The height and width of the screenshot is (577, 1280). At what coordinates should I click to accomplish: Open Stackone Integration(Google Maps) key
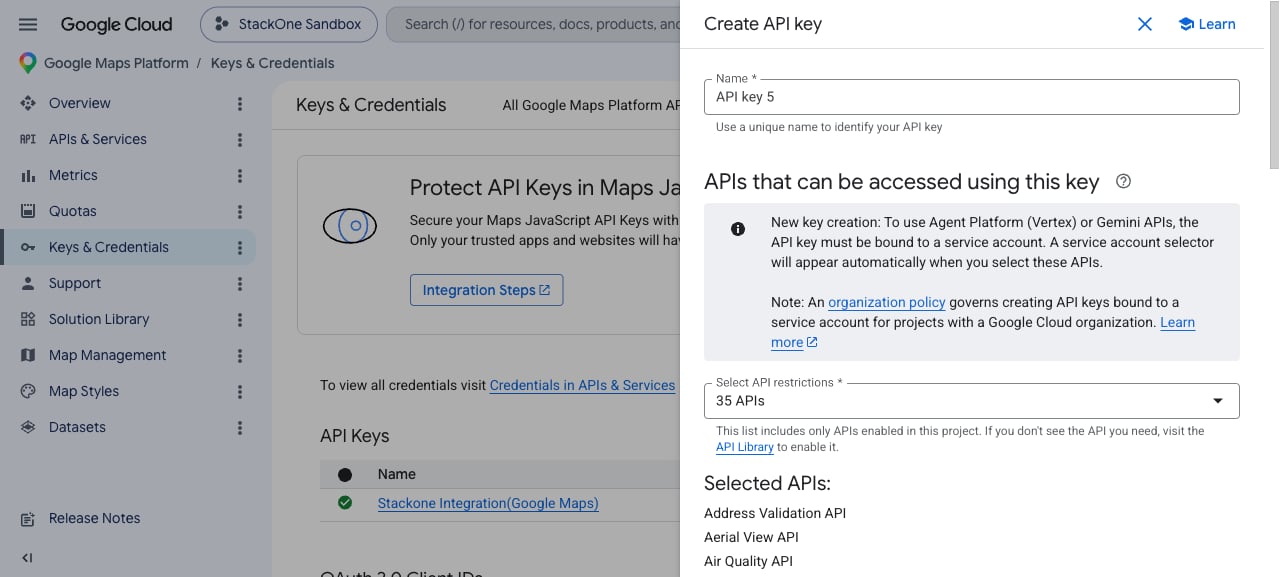pyautogui.click(x=488, y=503)
